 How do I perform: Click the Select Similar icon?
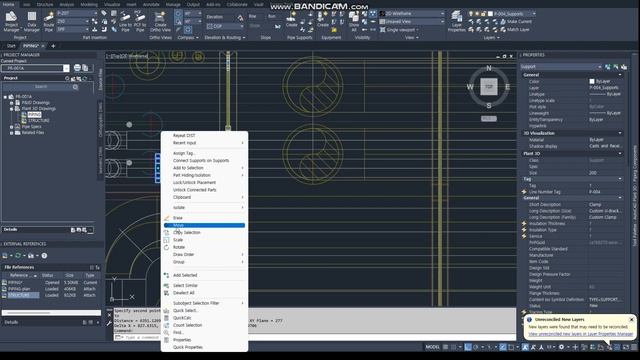tap(167, 286)
